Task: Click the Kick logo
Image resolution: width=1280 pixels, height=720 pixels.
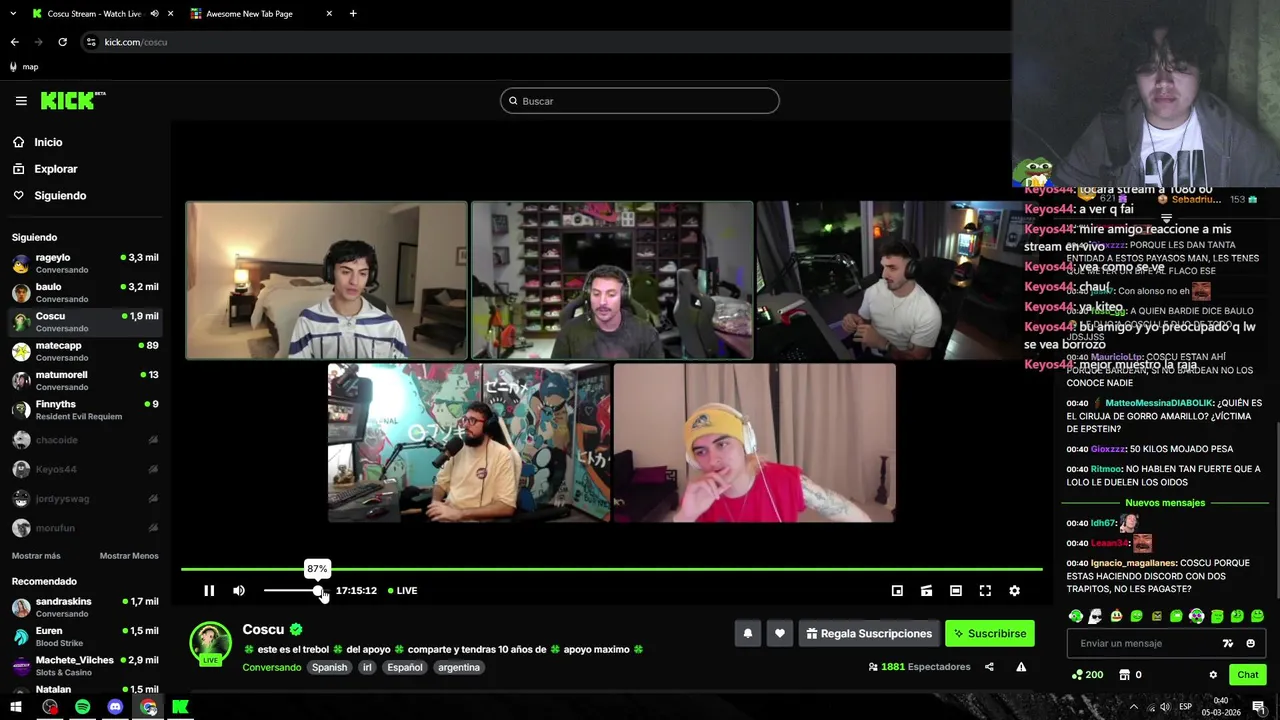Action: click(72, 100)
